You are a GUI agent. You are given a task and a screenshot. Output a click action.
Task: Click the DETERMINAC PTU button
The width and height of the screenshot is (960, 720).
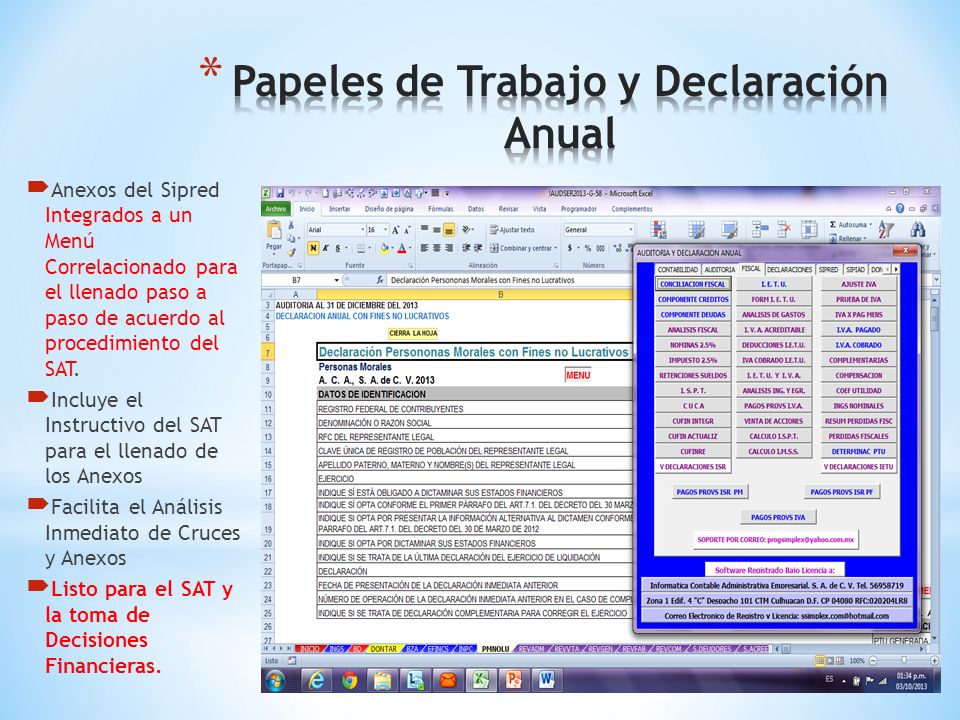pyautogui.click(x=858, y=451)
